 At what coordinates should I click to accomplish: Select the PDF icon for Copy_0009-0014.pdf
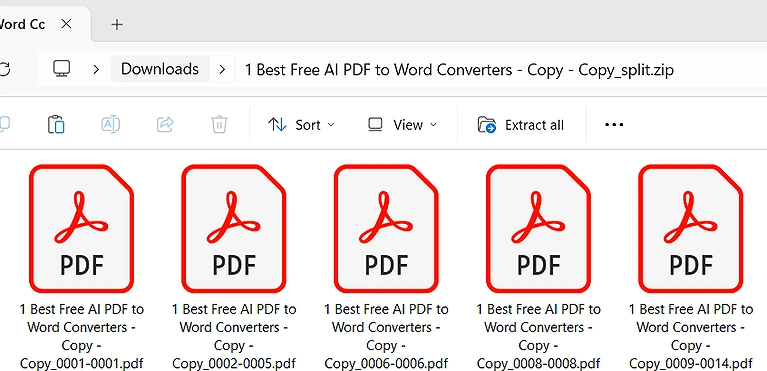[x=690, y=229]
